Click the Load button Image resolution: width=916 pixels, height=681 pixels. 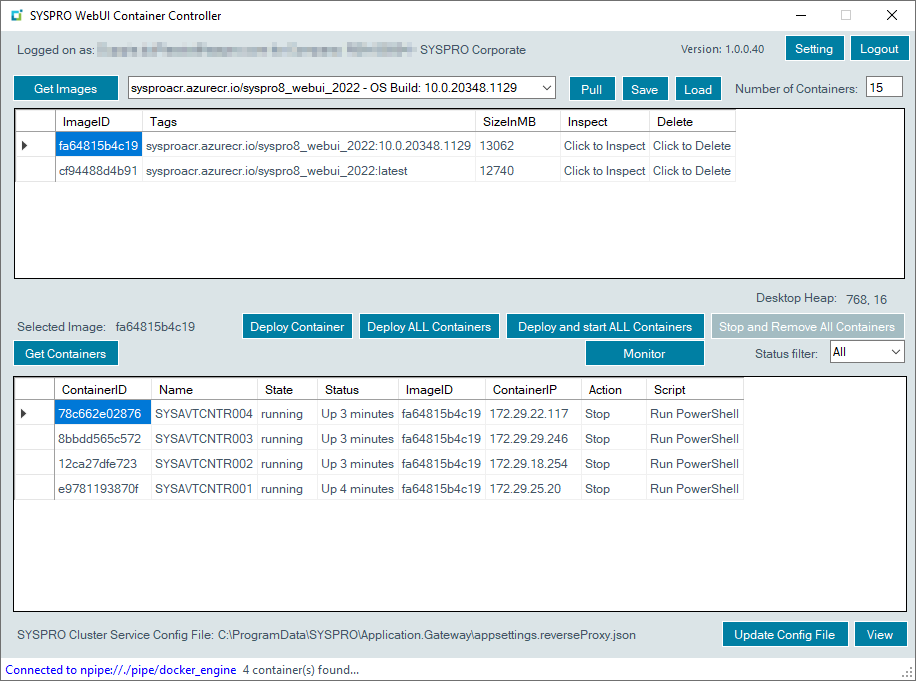click(698, 89)
